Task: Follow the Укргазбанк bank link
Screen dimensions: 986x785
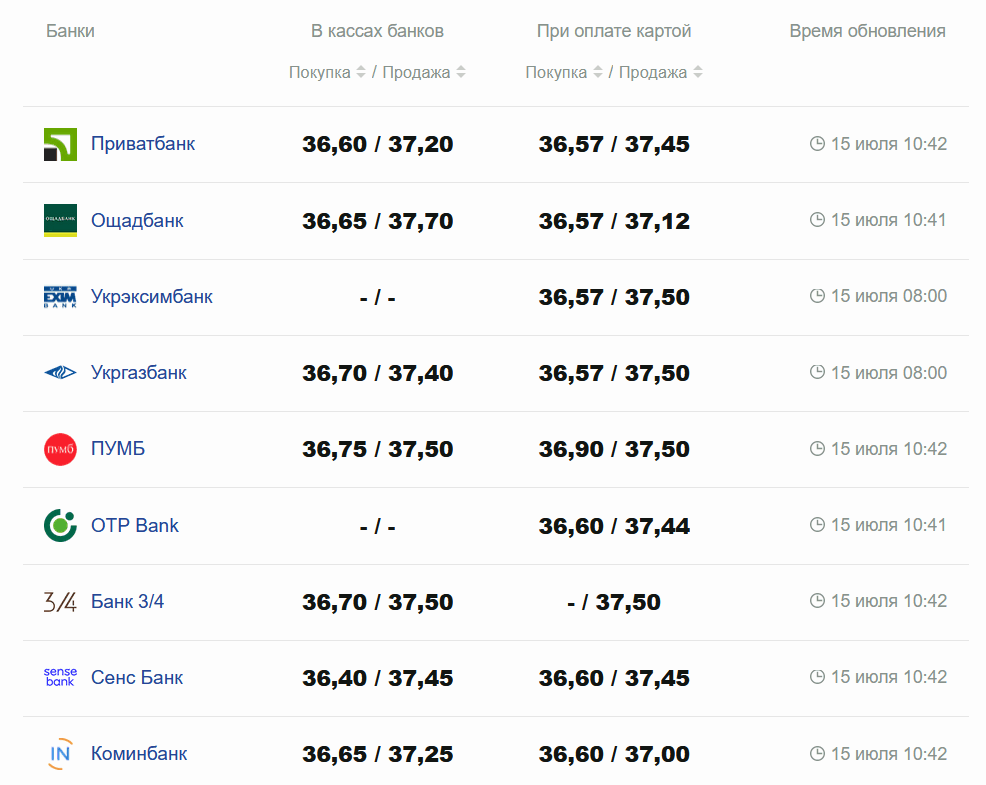Action: coord(139,373)
